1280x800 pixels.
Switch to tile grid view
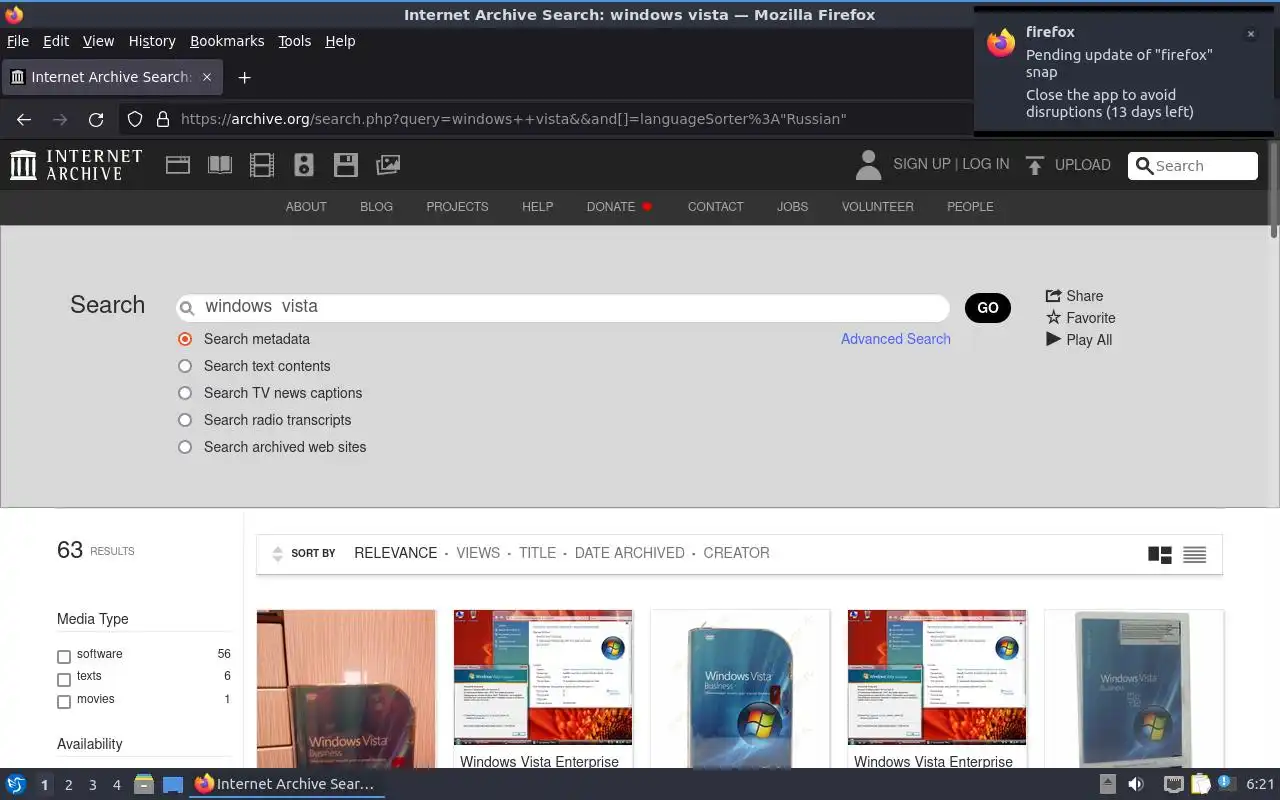coord(1160,555)
